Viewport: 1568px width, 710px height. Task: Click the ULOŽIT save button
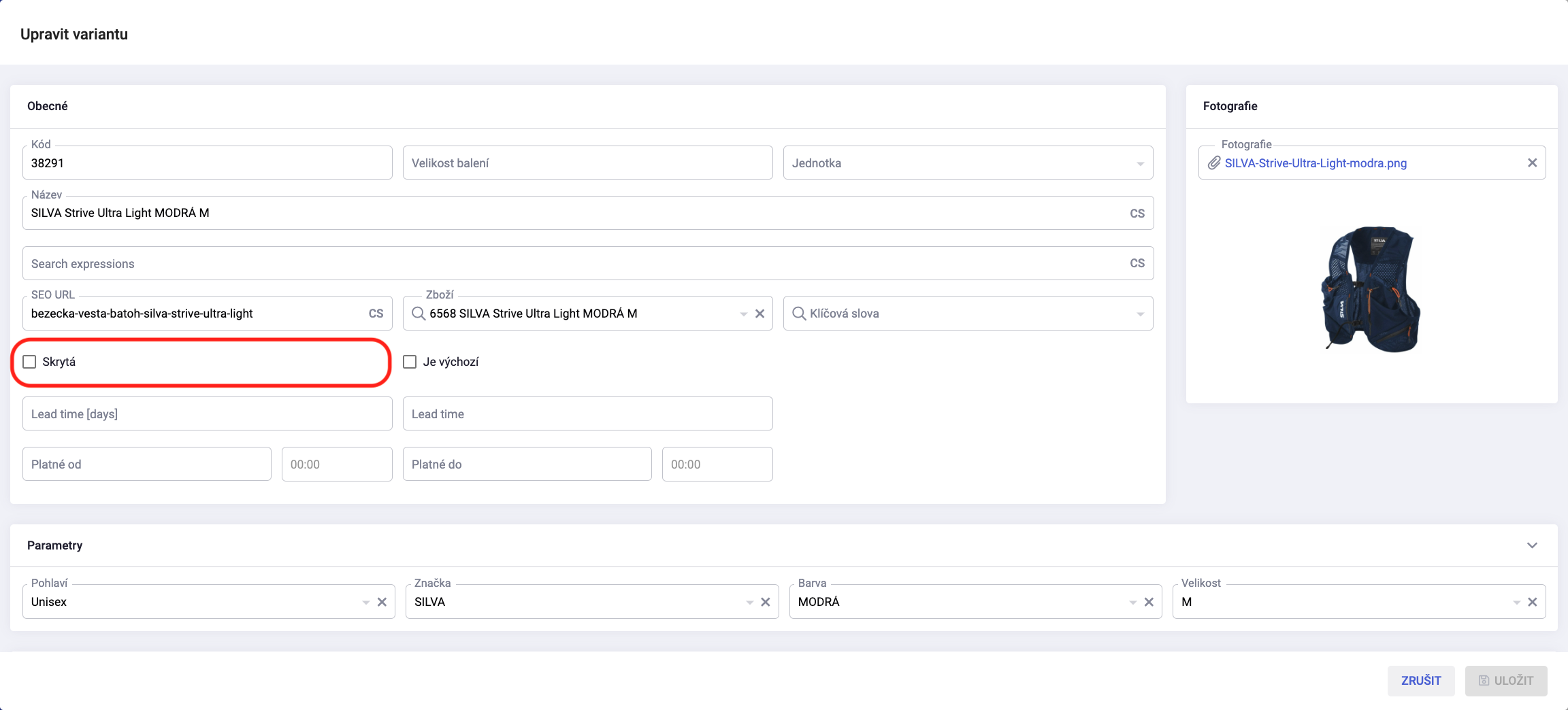pyautogui.click(x=1506, y=681)
